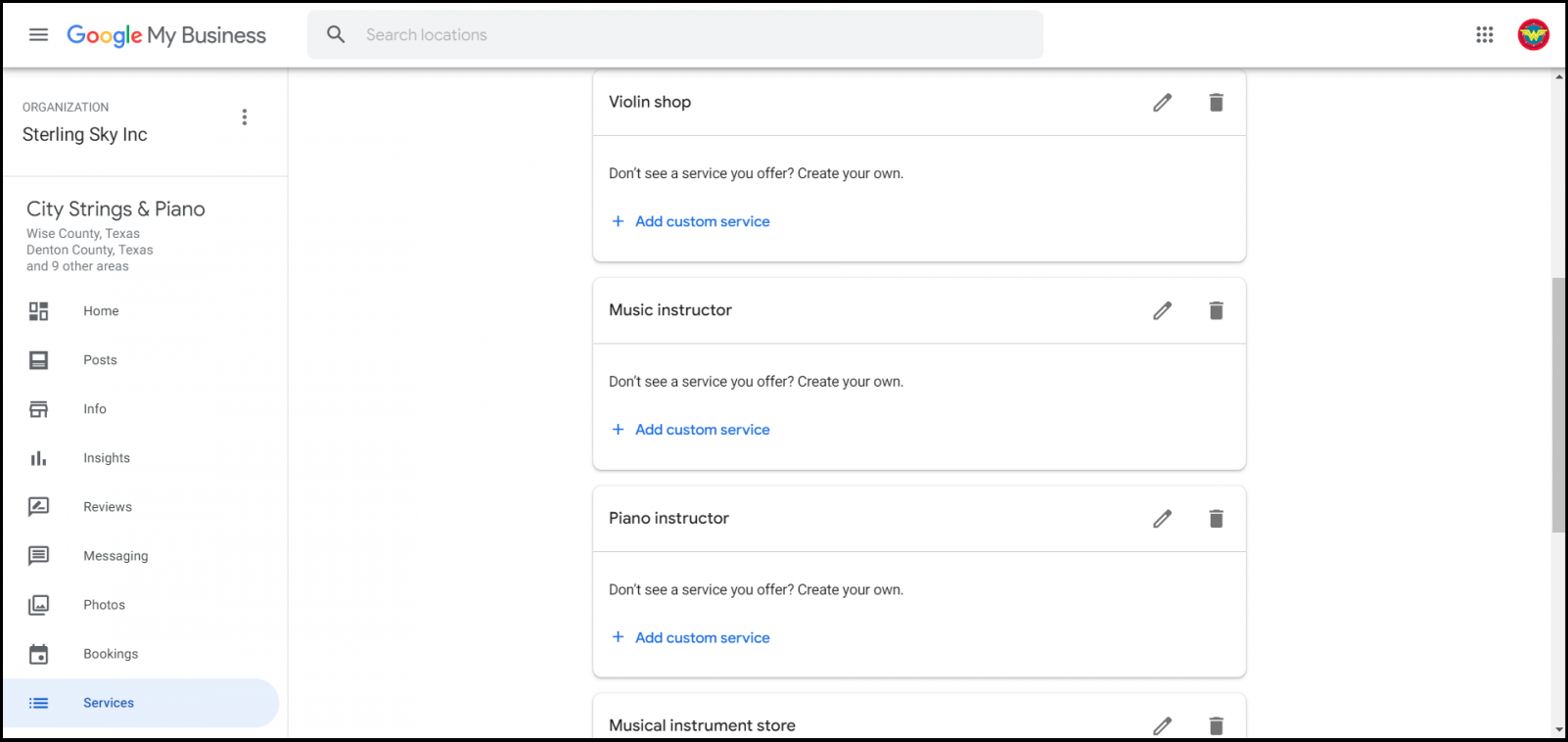This screenshot has height=742, width=1568.
Task: Click pencil icon for Music instructor
Action: click(x=1162, y=311)
